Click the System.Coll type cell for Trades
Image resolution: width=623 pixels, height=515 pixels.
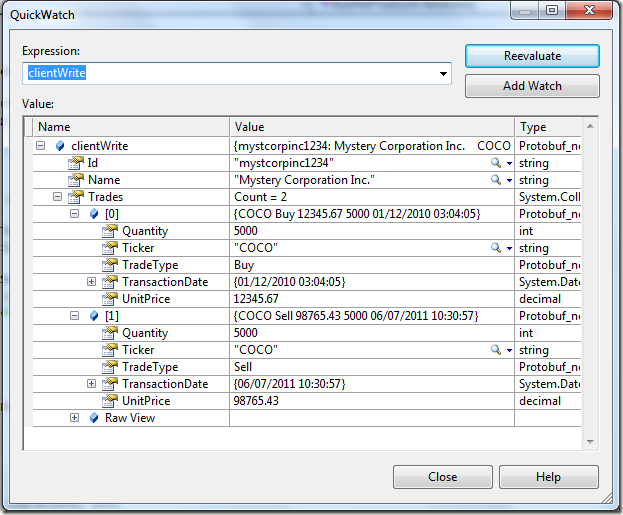coord(548,197)
